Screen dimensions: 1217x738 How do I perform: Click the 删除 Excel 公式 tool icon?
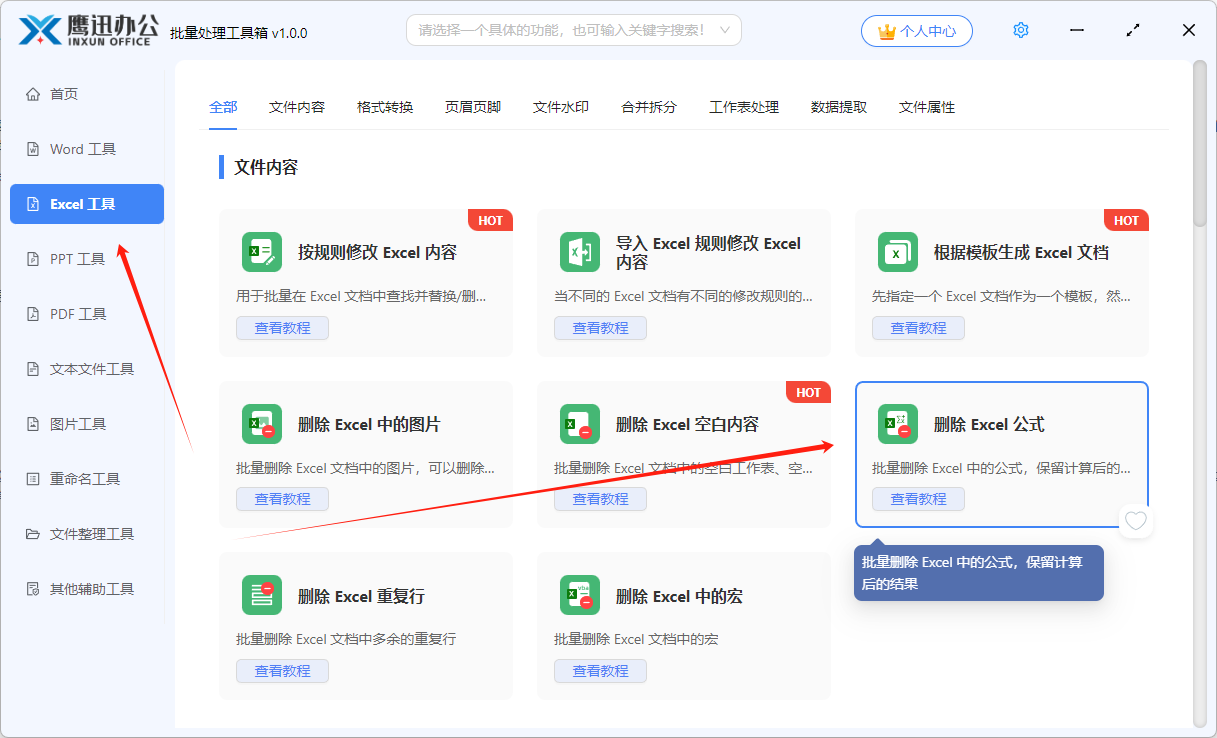click(x=897, y=424)
